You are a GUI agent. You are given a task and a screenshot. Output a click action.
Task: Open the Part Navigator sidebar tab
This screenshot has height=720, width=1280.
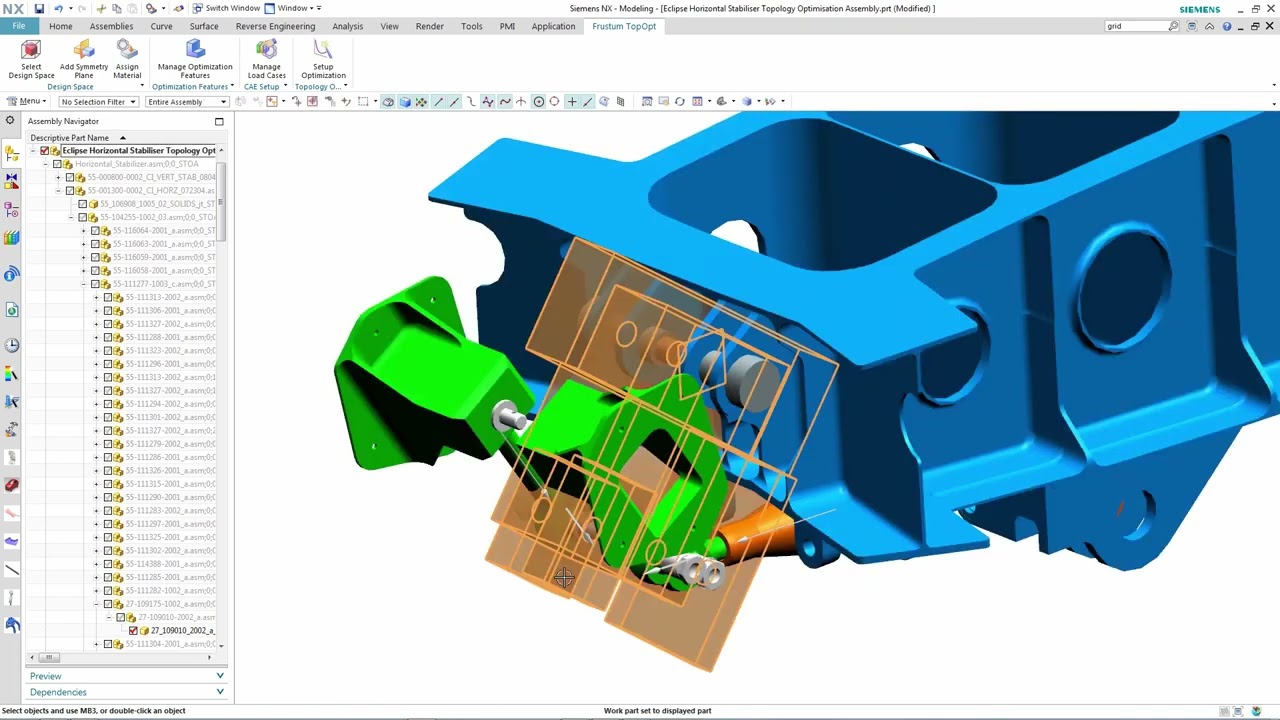(12, 210)
